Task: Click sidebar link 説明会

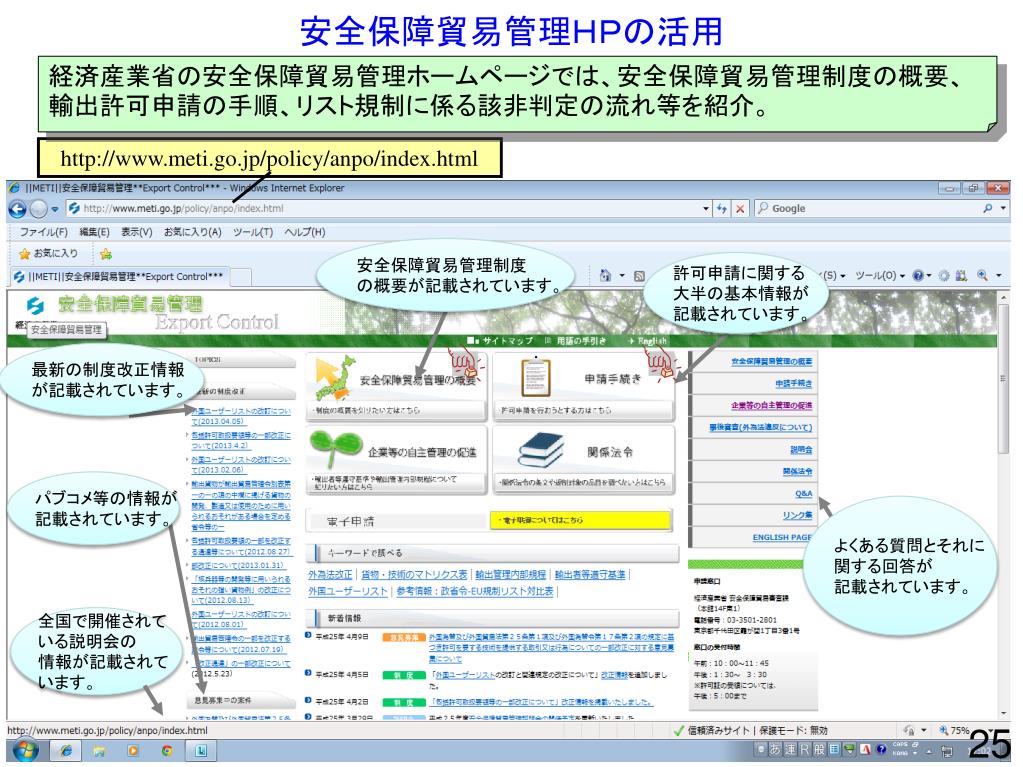Action: (801, 450)
